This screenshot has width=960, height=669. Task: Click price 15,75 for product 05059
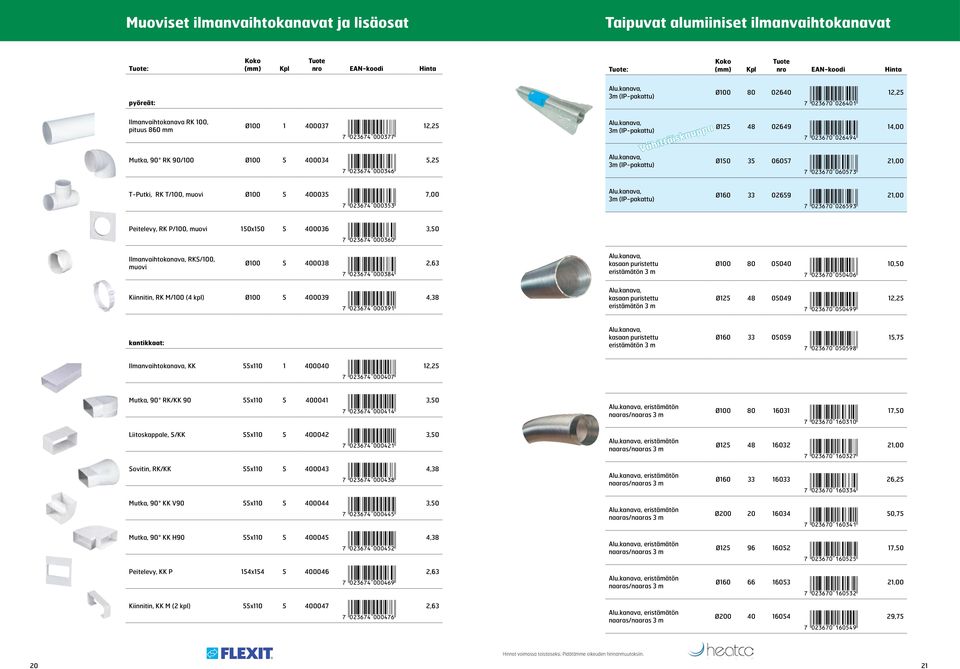point(895,337)
